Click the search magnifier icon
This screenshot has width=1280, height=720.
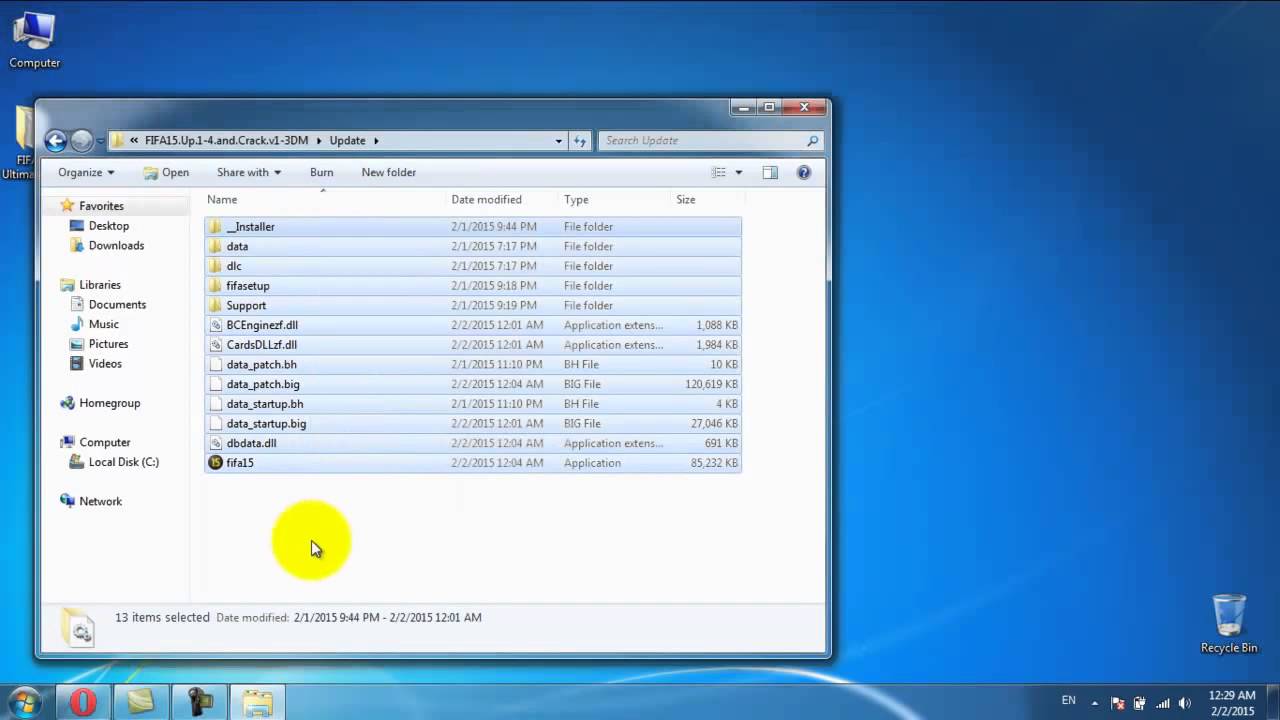tap(812, 141)
